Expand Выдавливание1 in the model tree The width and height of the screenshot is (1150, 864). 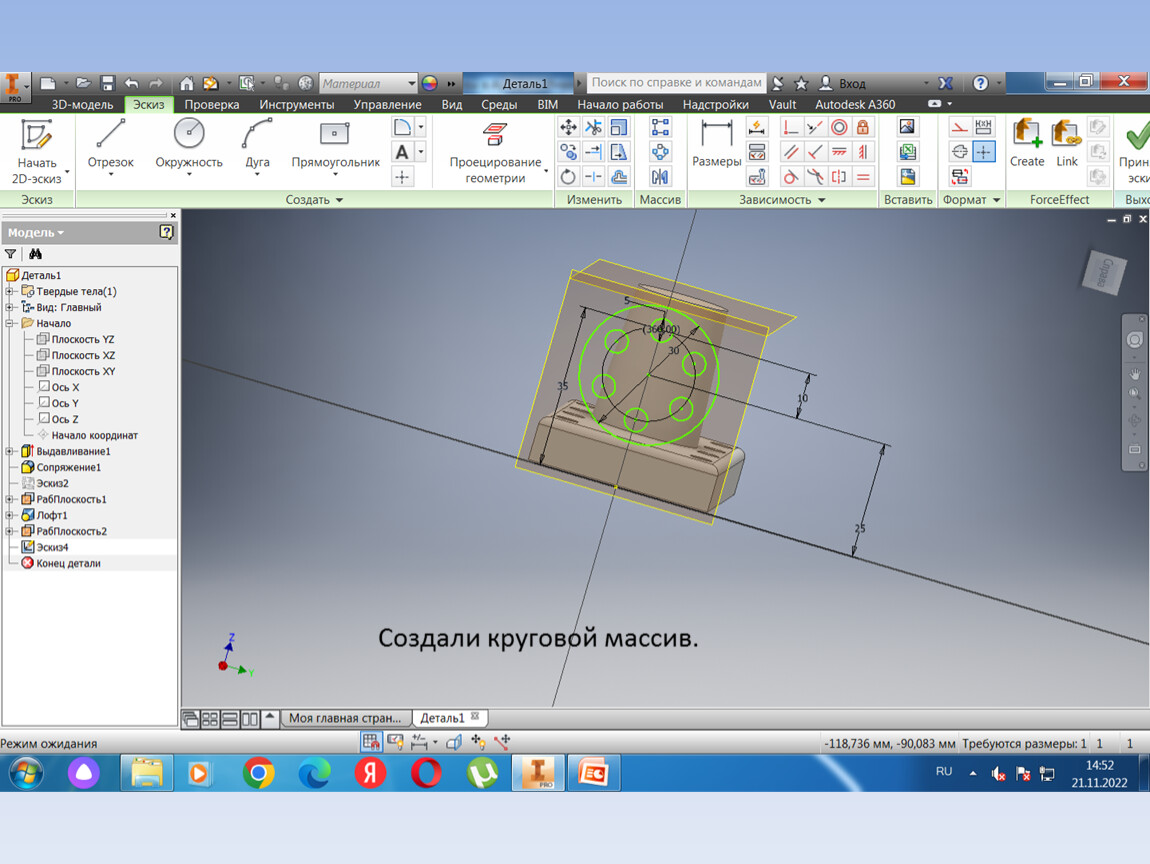click(x=10, y=451)
